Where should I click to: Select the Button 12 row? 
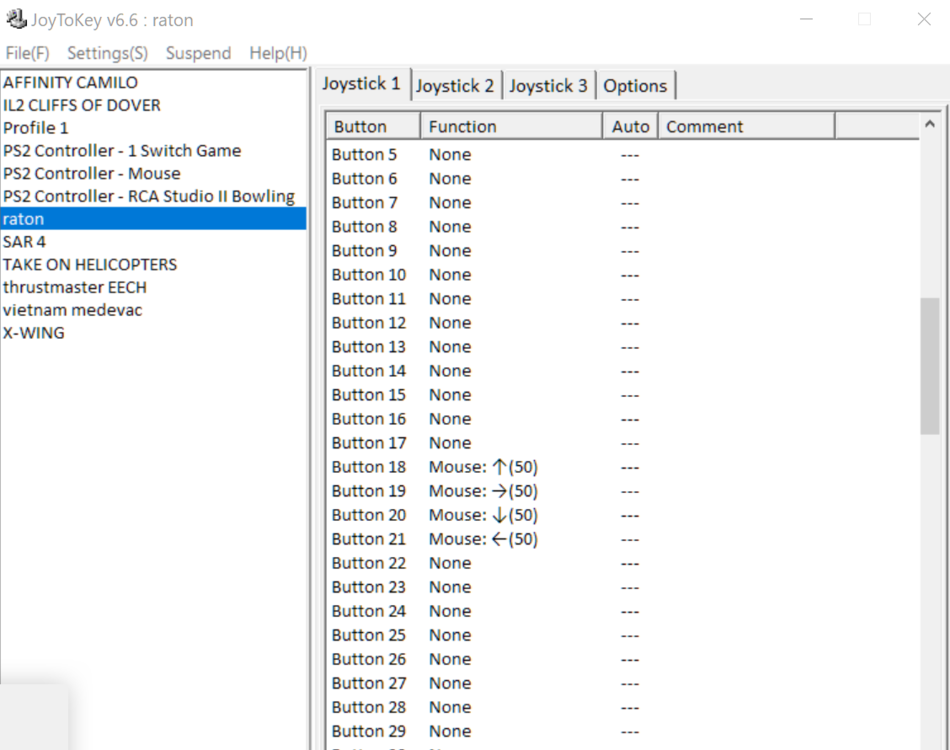[x=623, y=323]
